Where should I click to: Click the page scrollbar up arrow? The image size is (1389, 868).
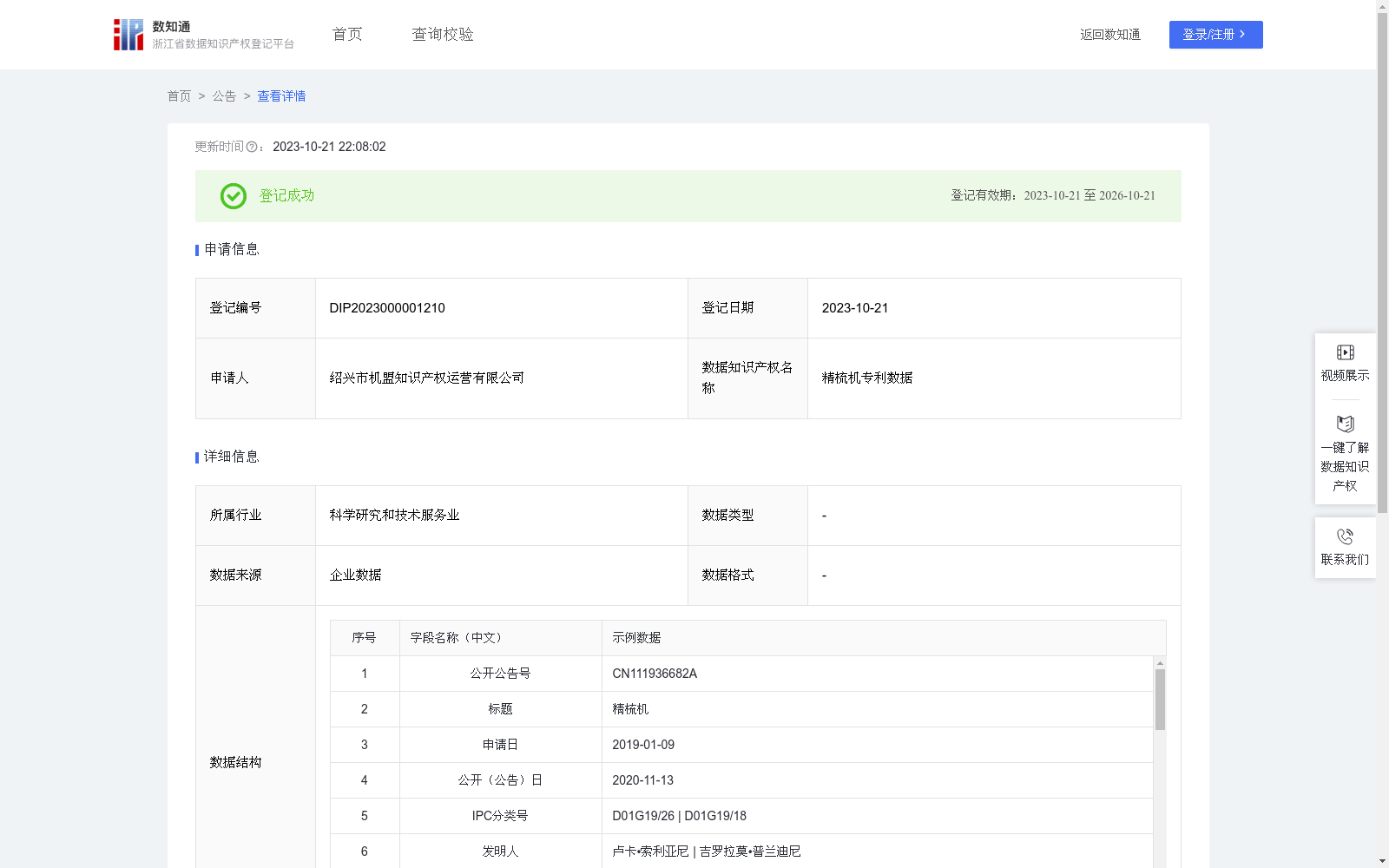[x=1382, y=6]
